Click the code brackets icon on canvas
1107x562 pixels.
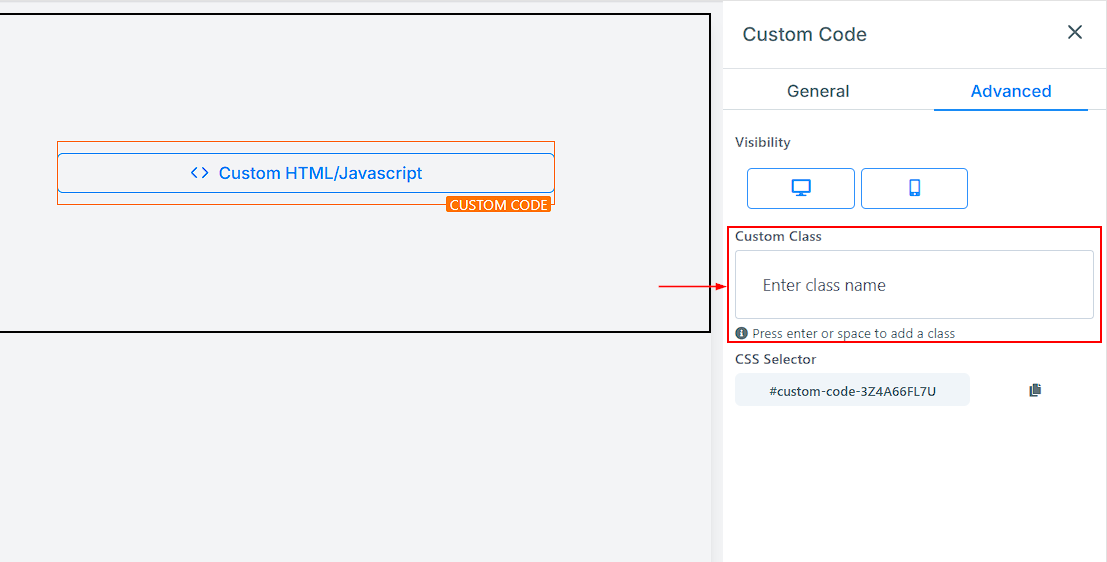click(200, 173)
